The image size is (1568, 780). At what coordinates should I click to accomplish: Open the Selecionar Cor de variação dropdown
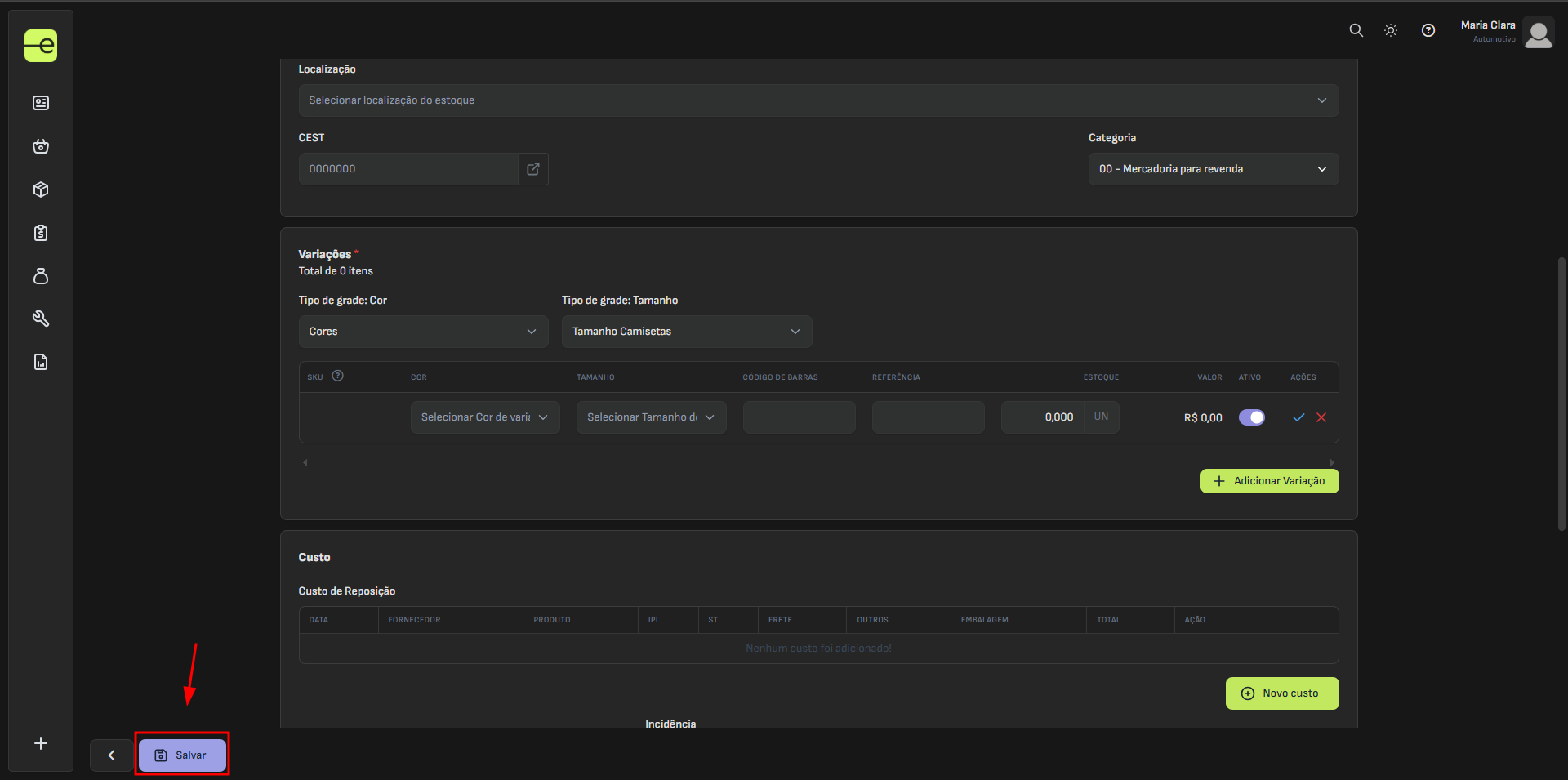pos(484,417)
